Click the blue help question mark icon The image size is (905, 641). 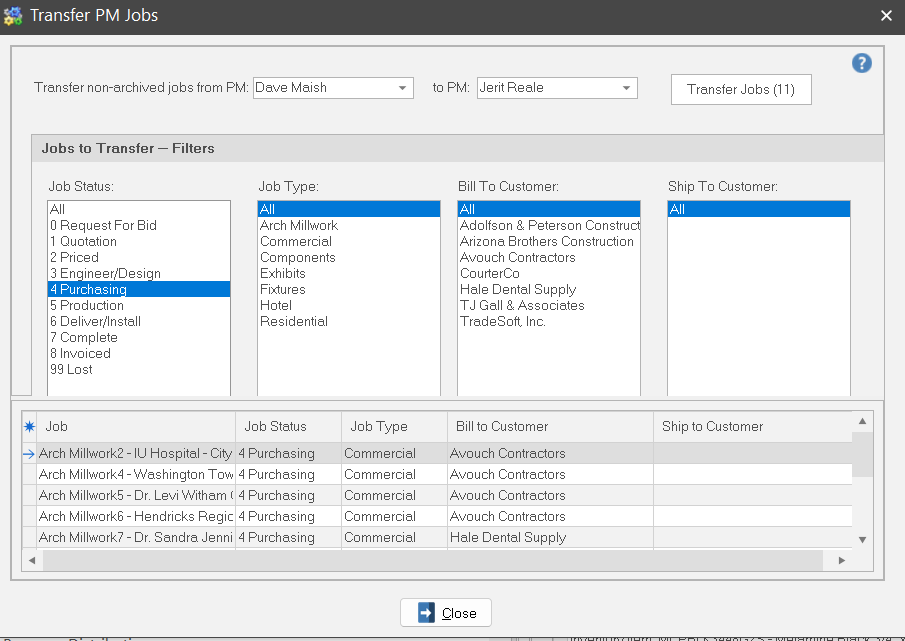coord(861,64)
